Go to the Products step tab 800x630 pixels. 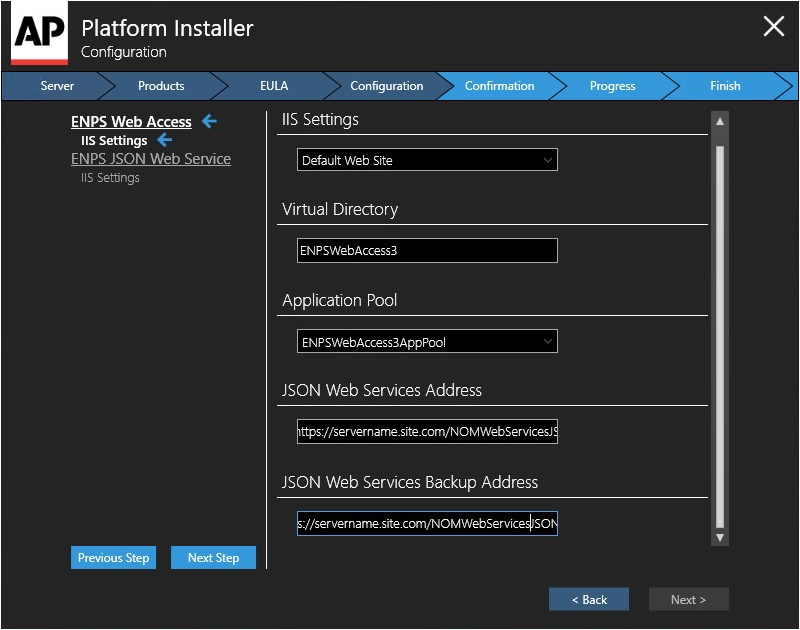click(x=161, y=86)
